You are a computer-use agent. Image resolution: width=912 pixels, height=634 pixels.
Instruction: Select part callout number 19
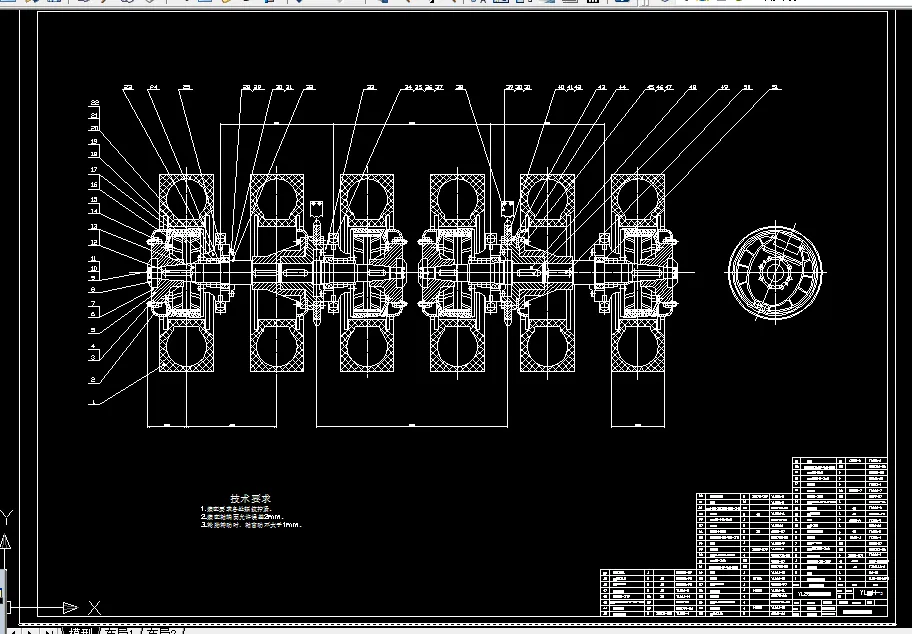coord(94,141)
